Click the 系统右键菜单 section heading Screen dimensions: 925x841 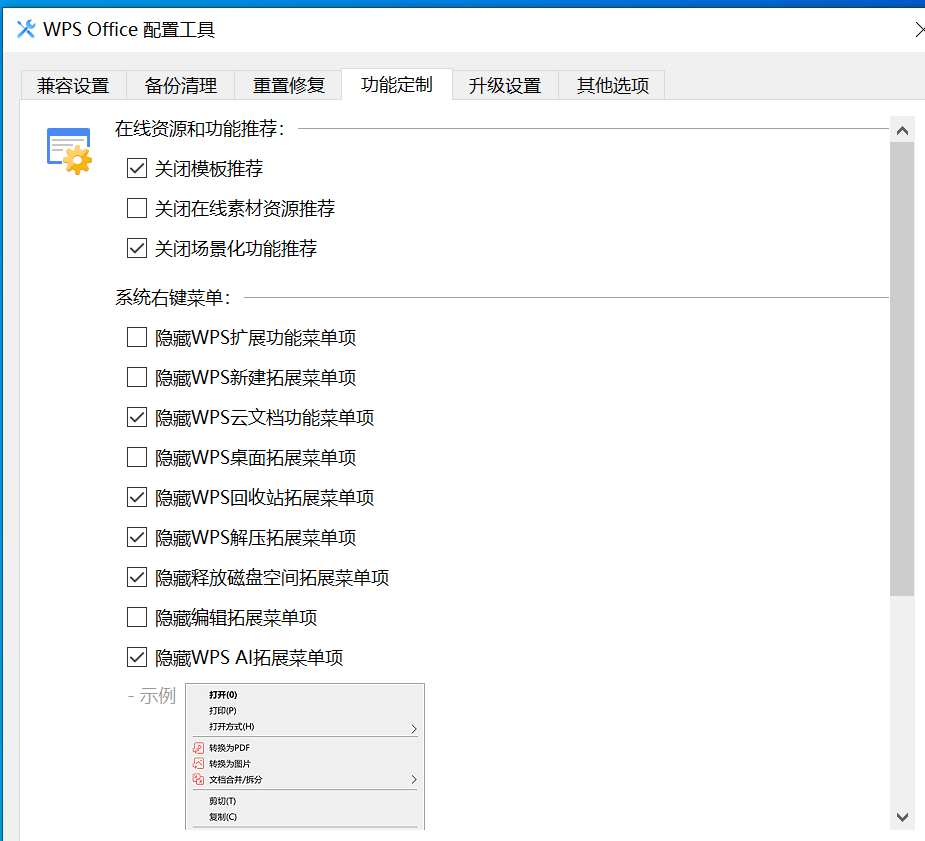click(x=172, y=297)
